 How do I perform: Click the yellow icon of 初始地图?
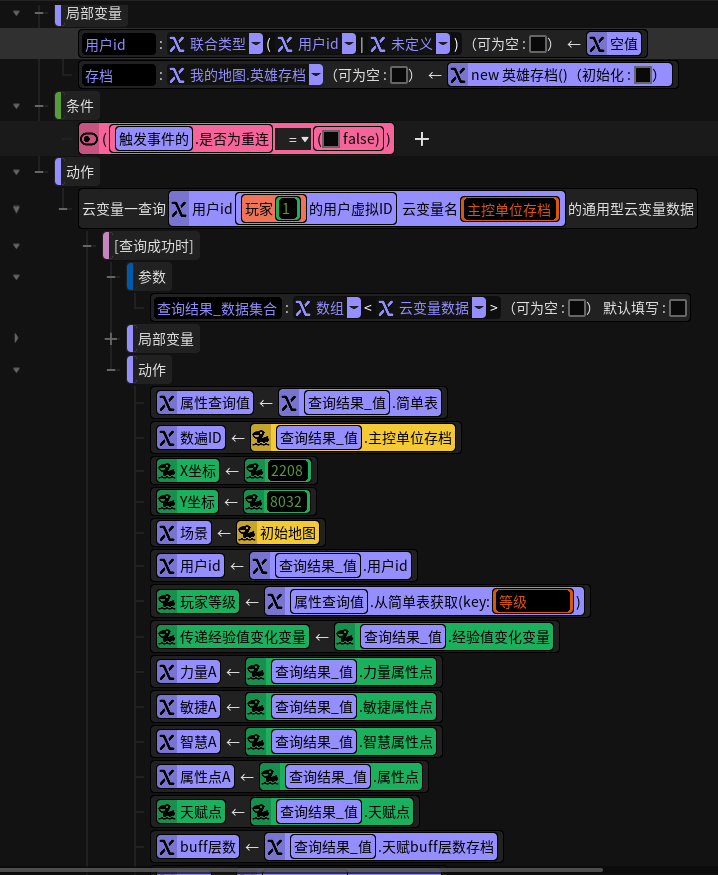pyautogui.click(x=247, y=533)
